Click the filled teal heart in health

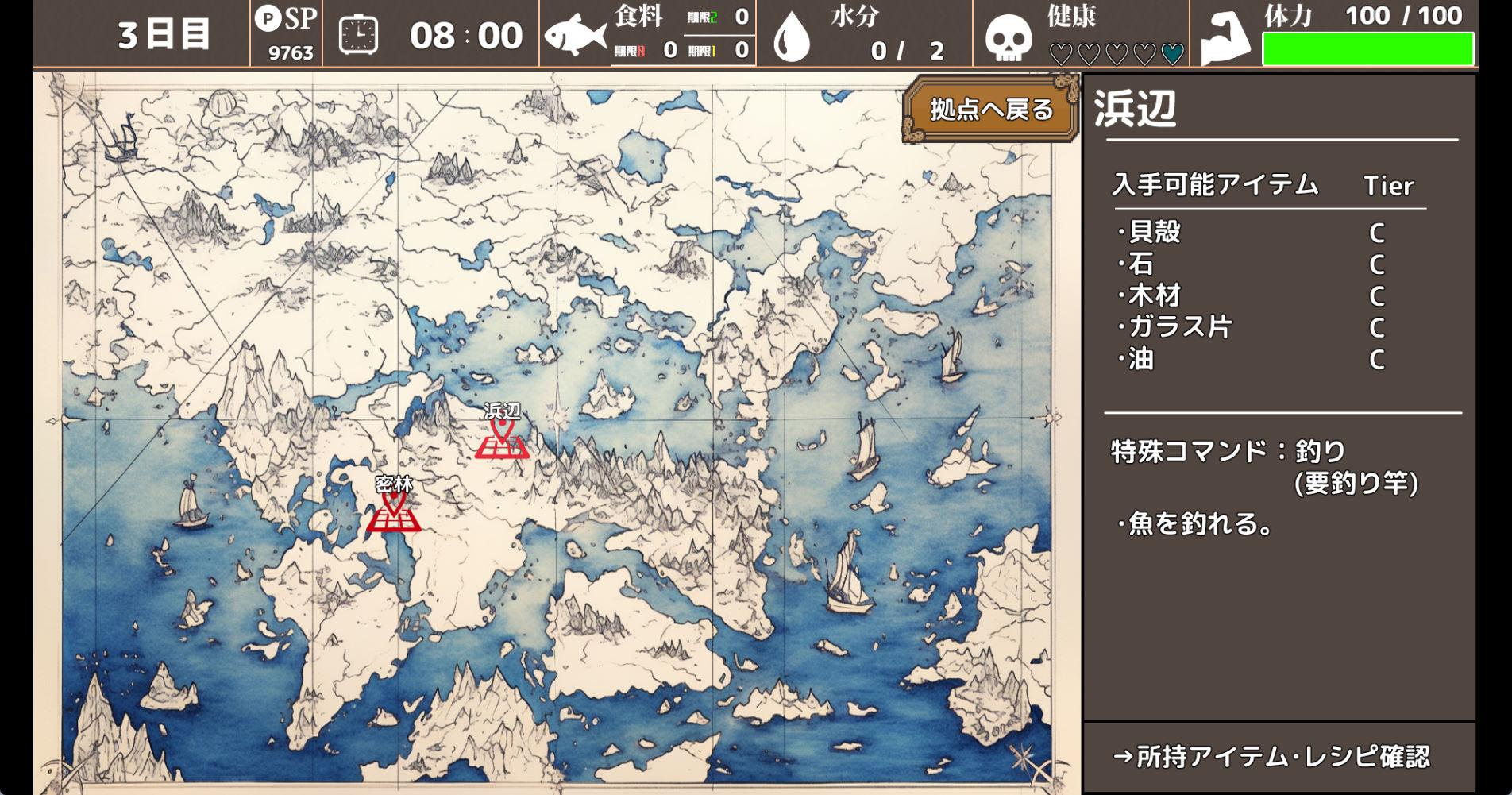[1172, 54]
